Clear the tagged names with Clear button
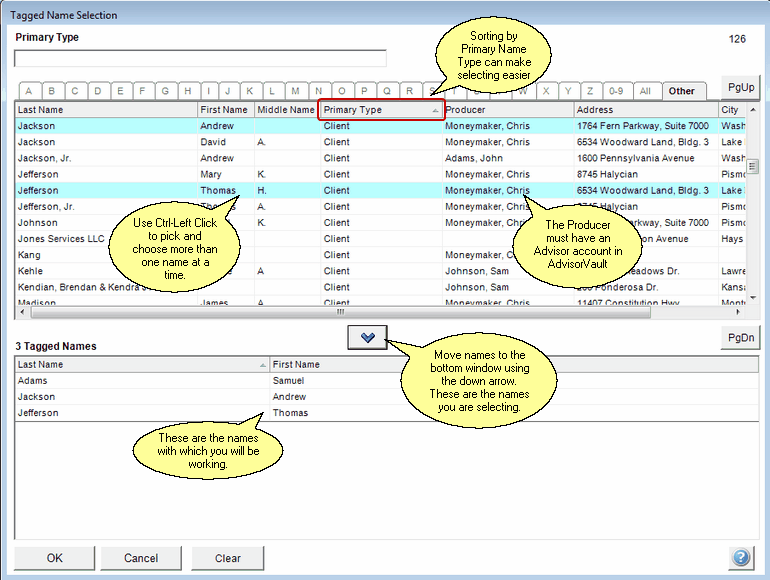 point(228,558)
